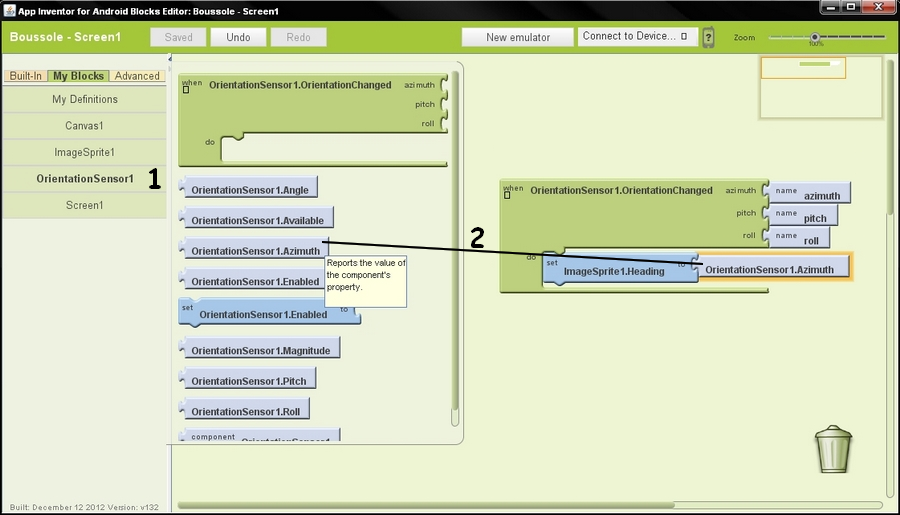Click the Boussole - Screen1 title
This screenshot has height=515, width=900.
click(x=65, y=37)
